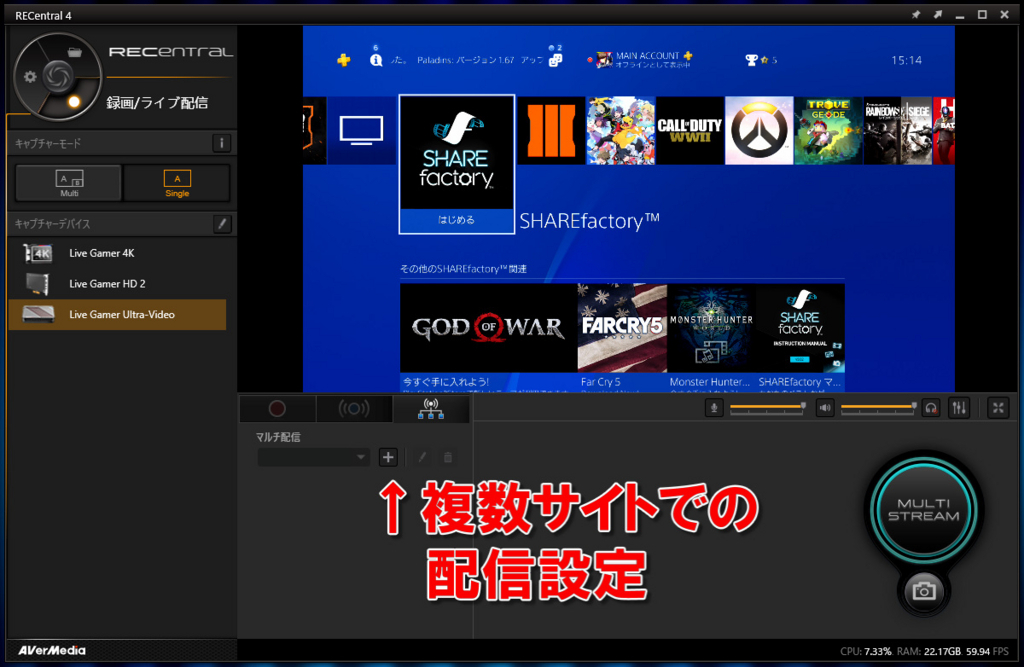Switch to the recording tab
The image size is (1024, 667).
pos(277,408)
